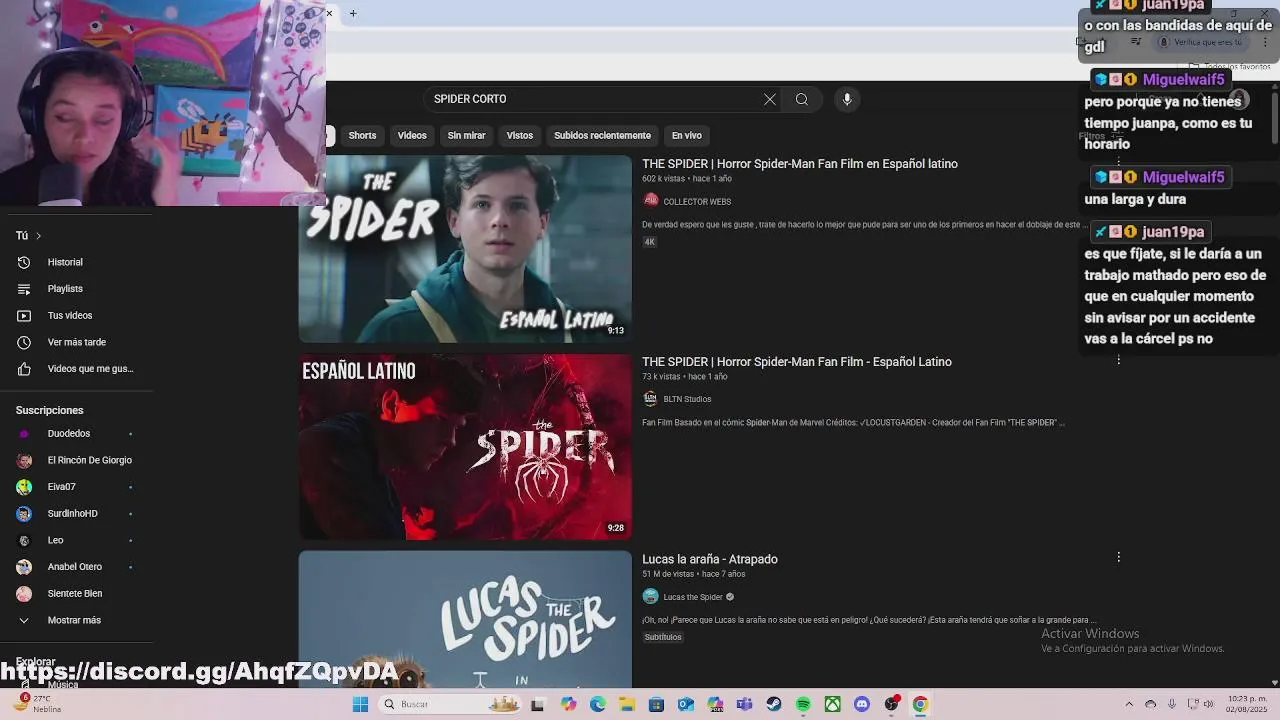
Task: Click COLLECTOR WEBS channel avatar
Action: point(651,201)
